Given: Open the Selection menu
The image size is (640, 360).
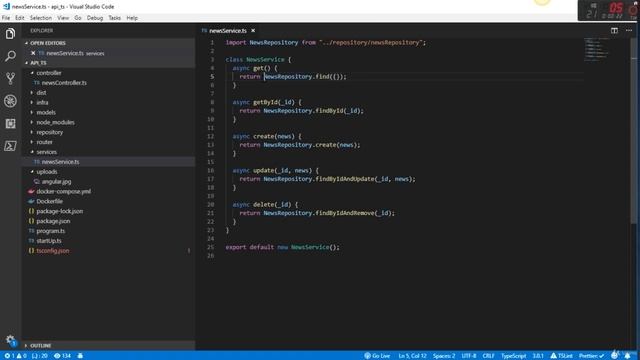Looking at the screenshot, I should coord(41,18).
